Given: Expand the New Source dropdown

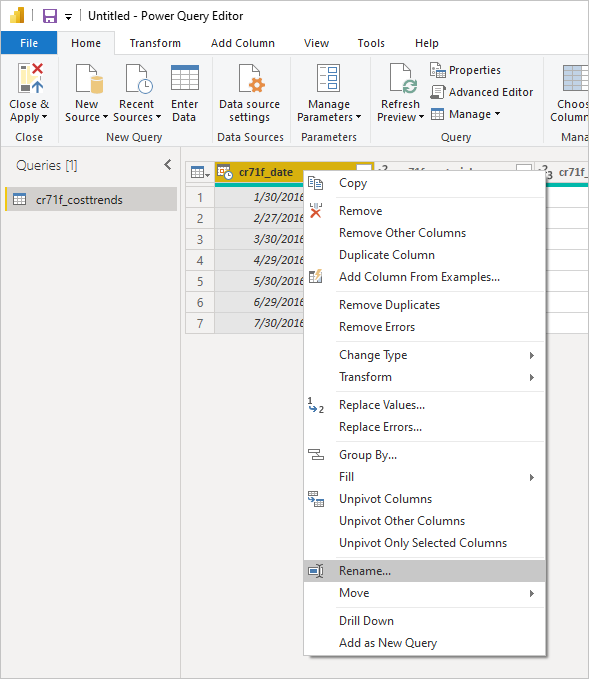Looking at the screenshot, I should pyautogui.click(x=105, y=117).
